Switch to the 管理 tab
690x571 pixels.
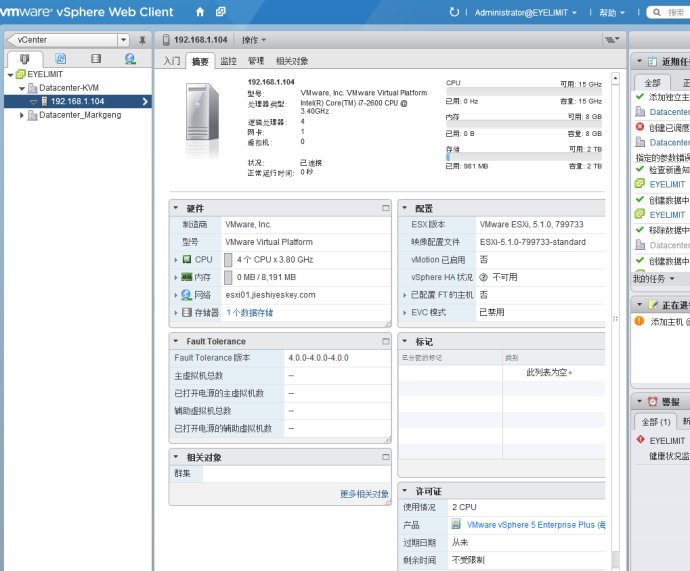[256, 61]
